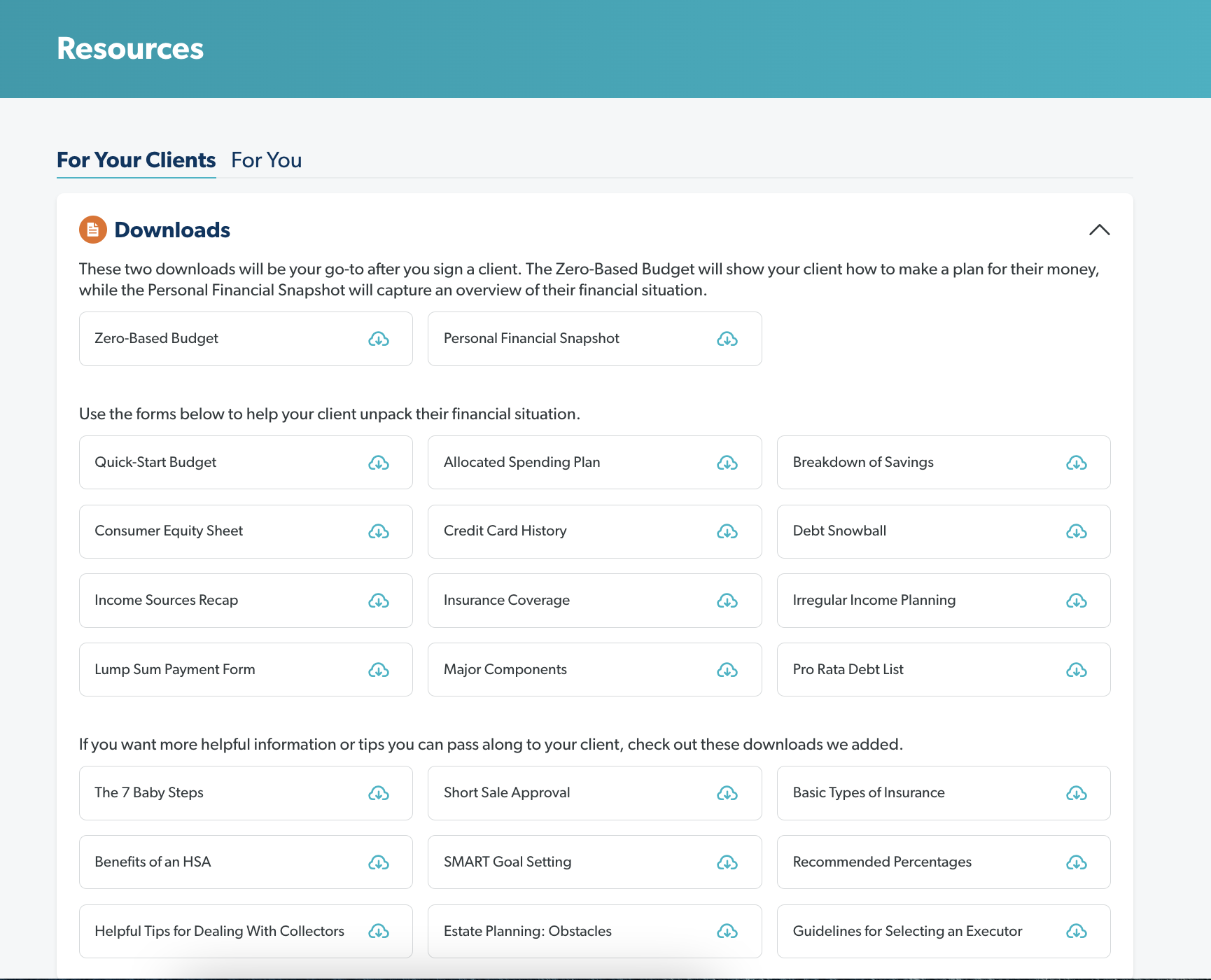Image resolution: width=1211 pixels, height=980 pixels.
Task: Select the For Your Clients tab
Action: 136,160
